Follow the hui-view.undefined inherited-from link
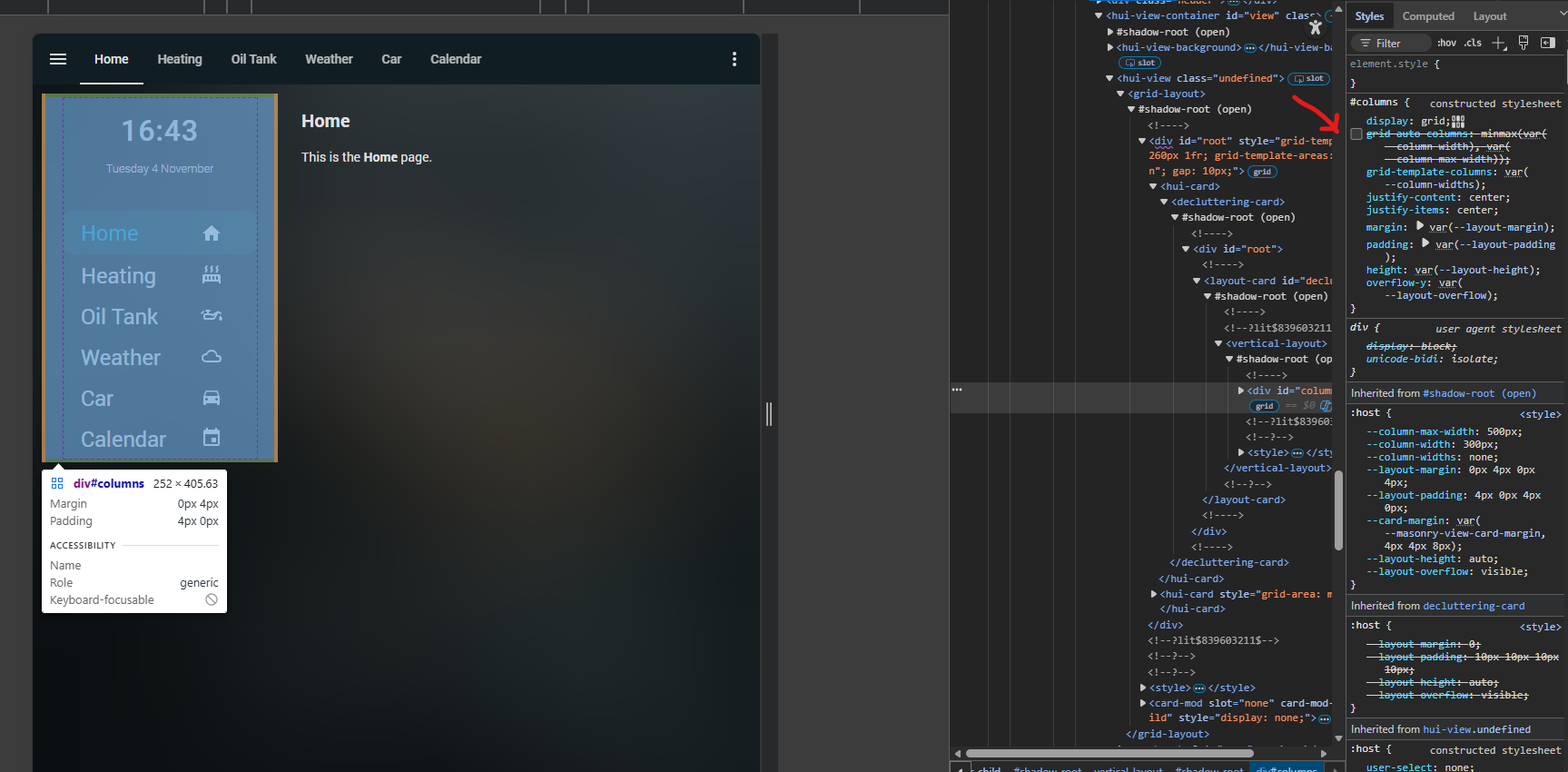The image size is (1568, 772). [1476, 729]
